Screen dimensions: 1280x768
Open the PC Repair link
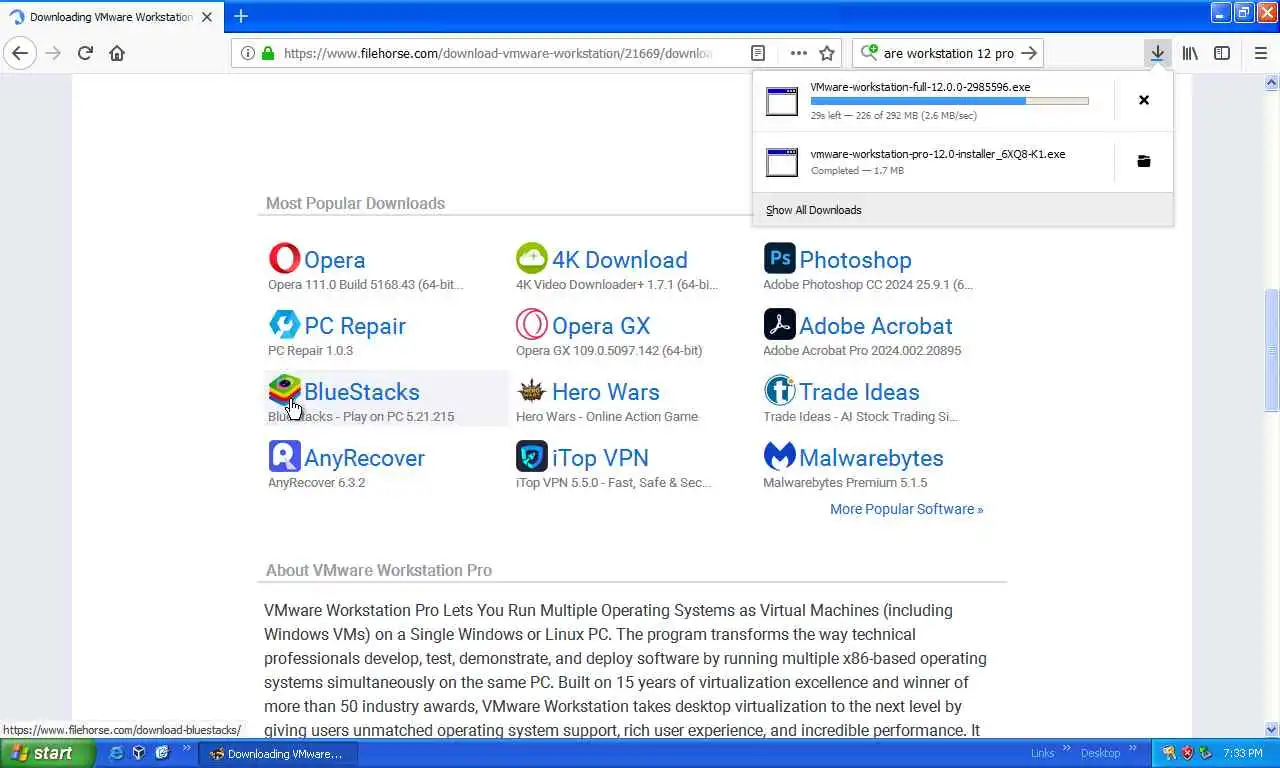355,326
